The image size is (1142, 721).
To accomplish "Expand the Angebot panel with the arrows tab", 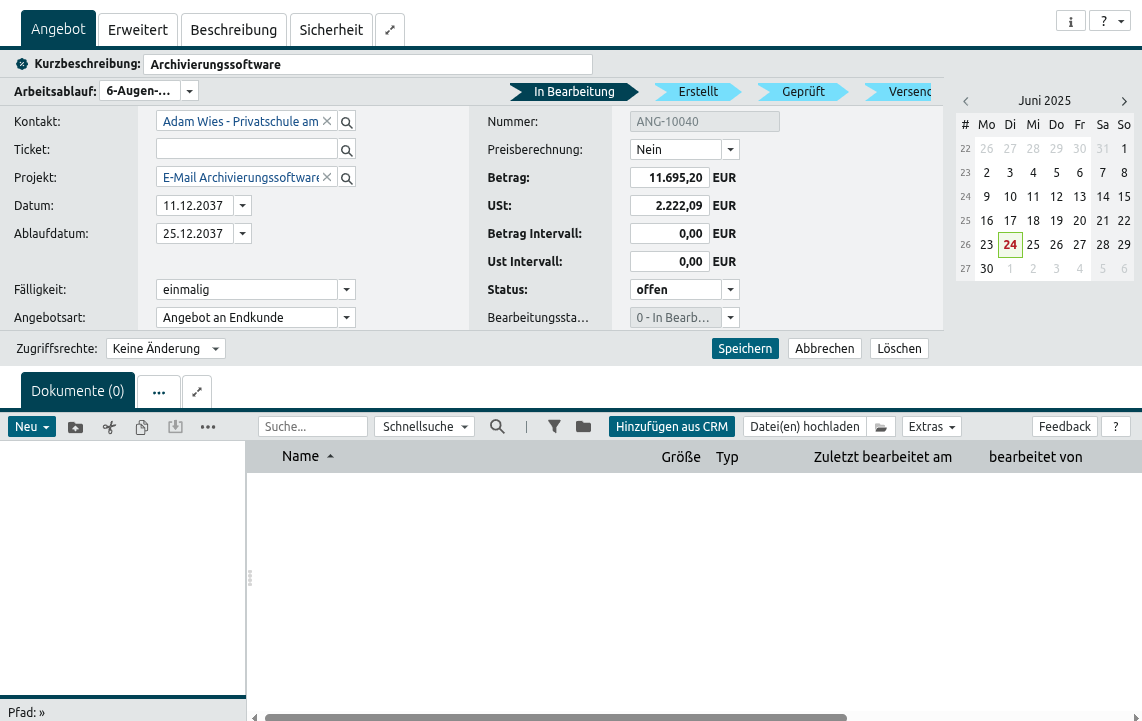I will pos(390,30).
